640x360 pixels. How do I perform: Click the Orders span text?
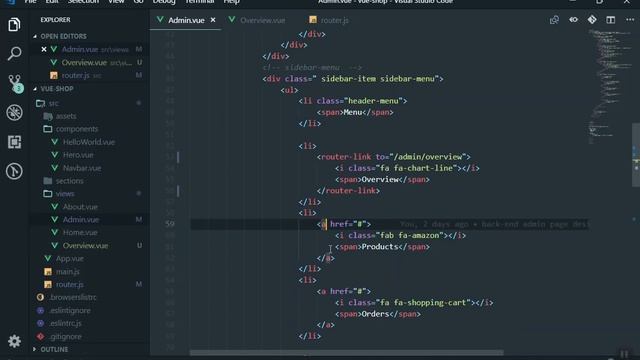(x=375, y=314)
